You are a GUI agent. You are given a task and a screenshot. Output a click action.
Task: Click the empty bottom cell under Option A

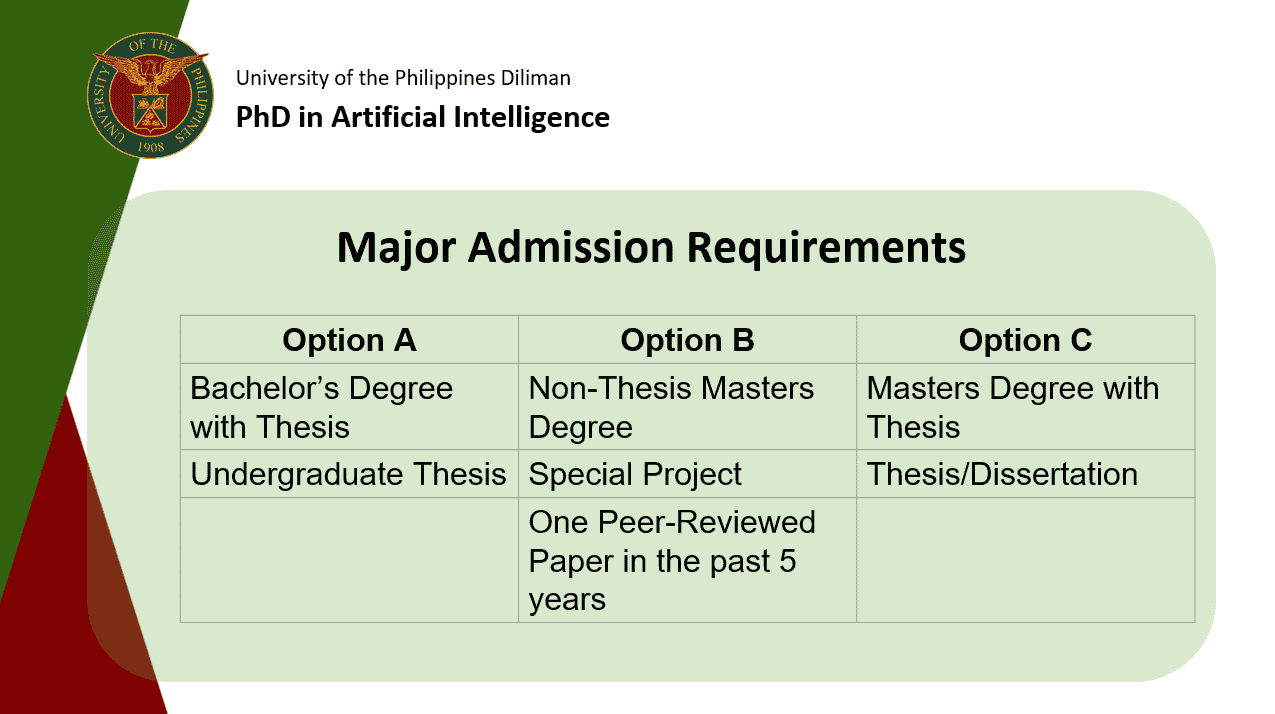coord(349,560)
